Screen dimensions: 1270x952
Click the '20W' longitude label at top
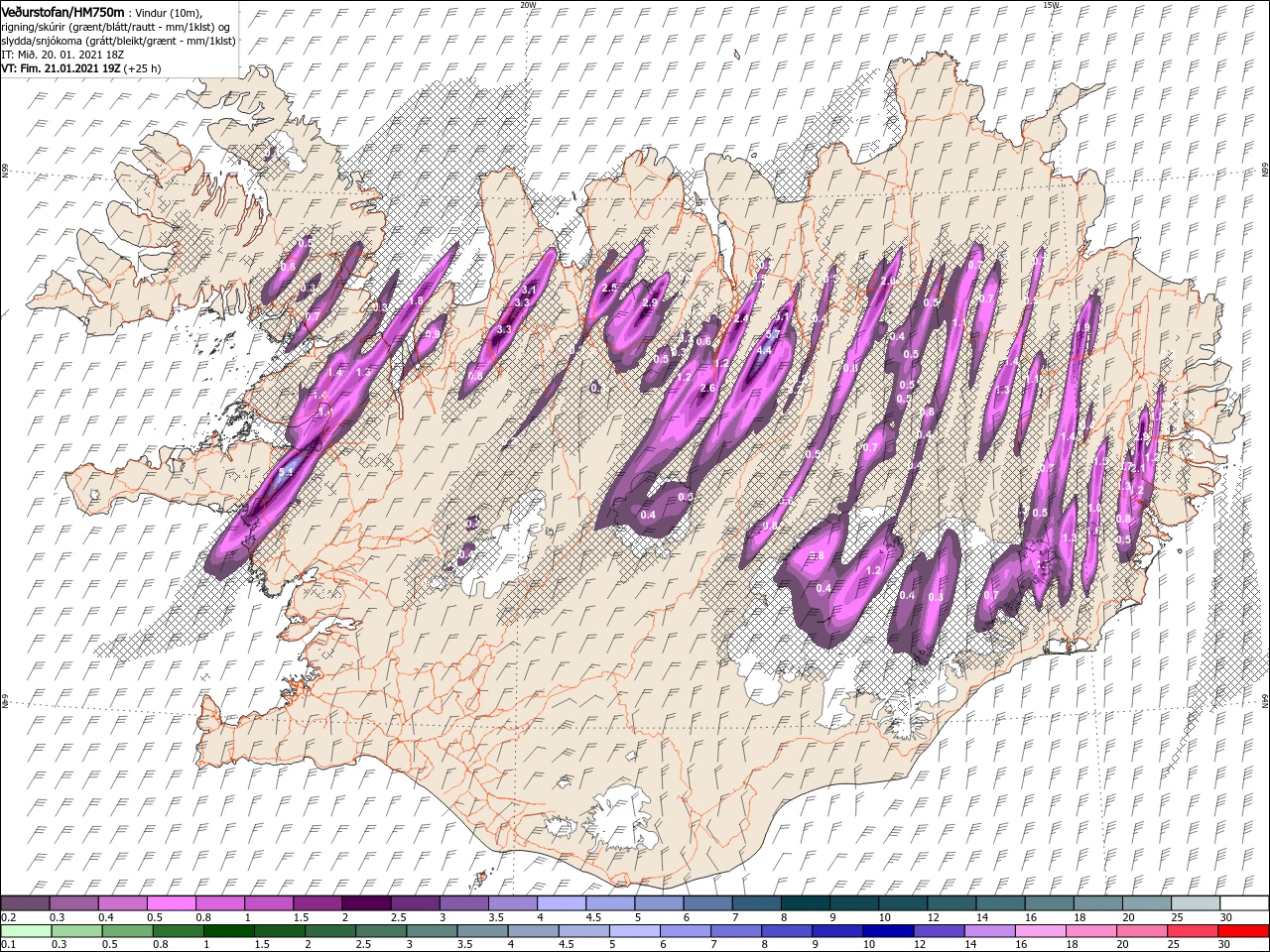click(x=528, y=5)
